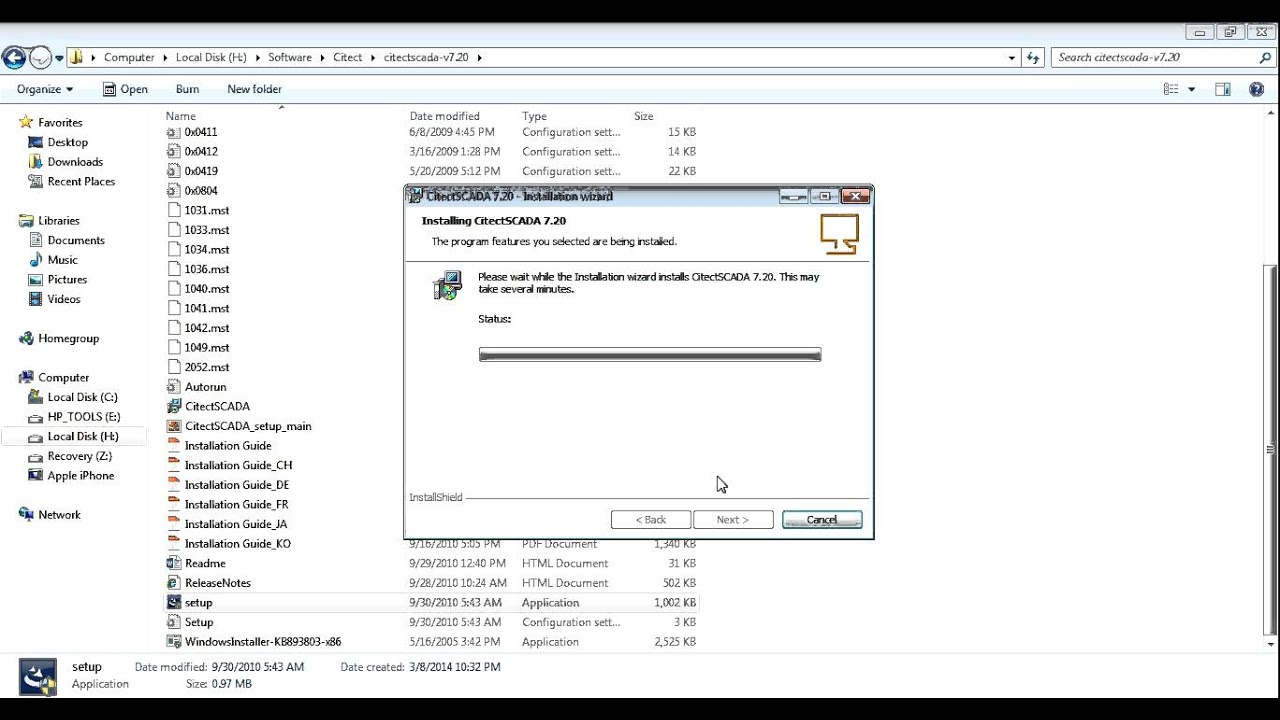Select Homegroup in navigation pane

click(x=68, y=338)
